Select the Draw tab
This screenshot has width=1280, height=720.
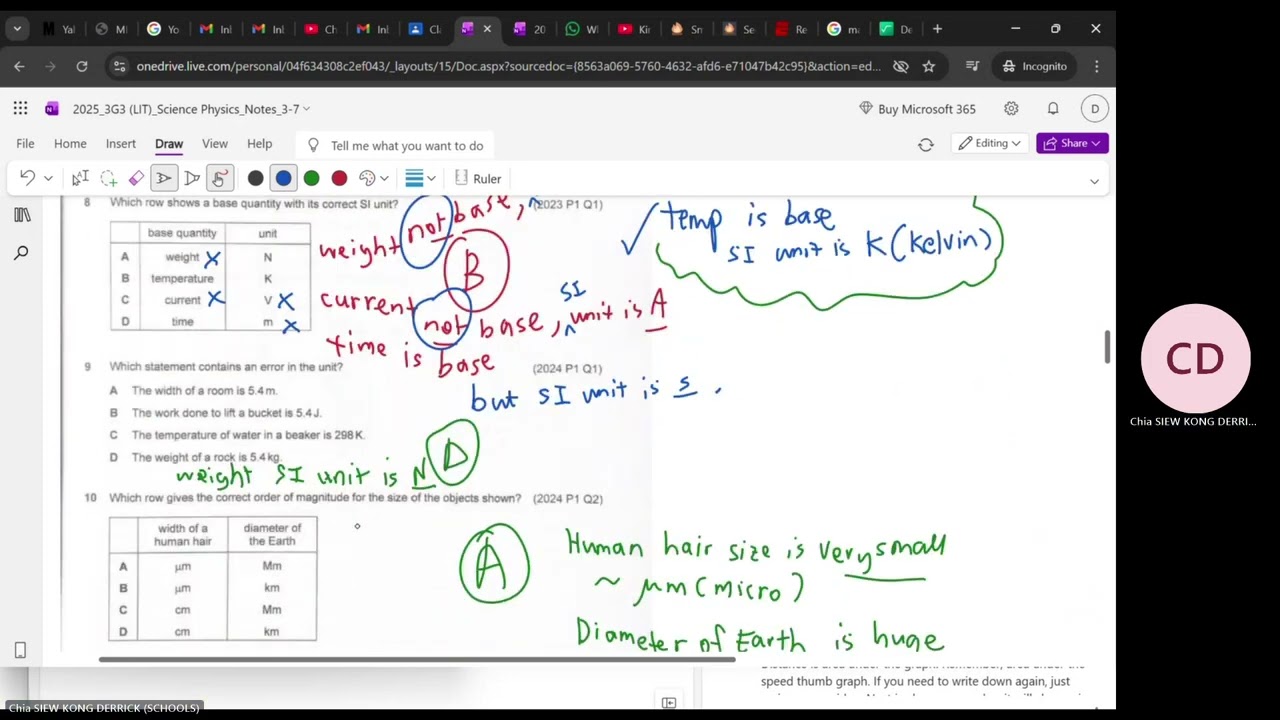pyautogui.click(x=169, y=144)
